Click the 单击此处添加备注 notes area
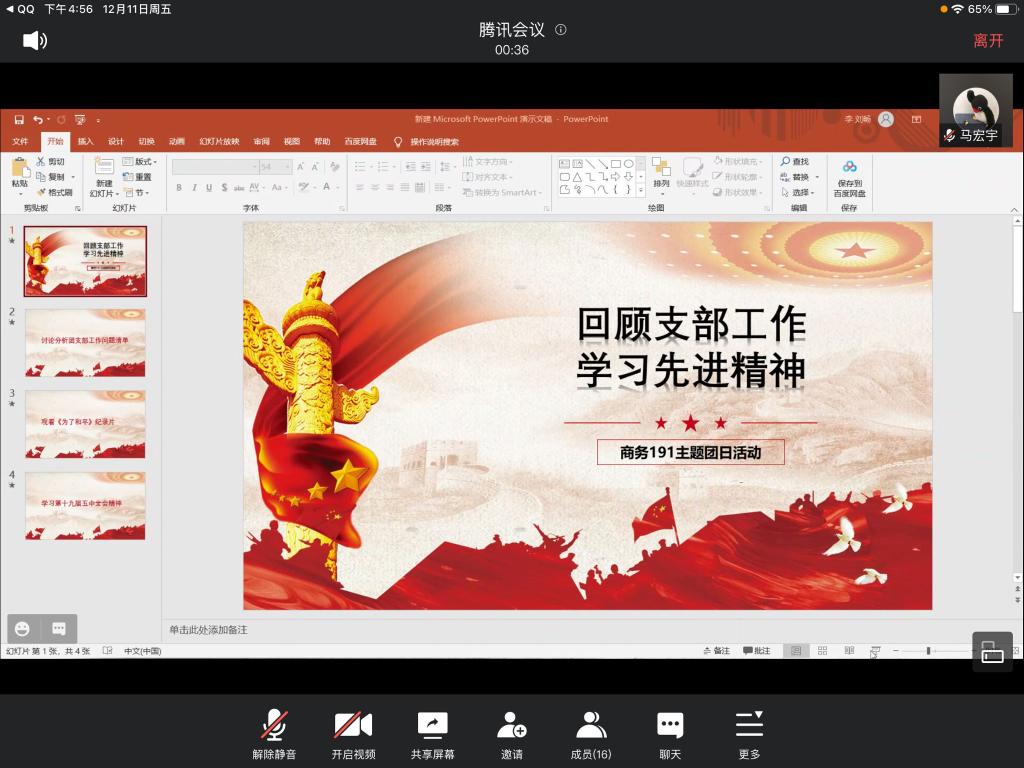 [x=208, y=630]
